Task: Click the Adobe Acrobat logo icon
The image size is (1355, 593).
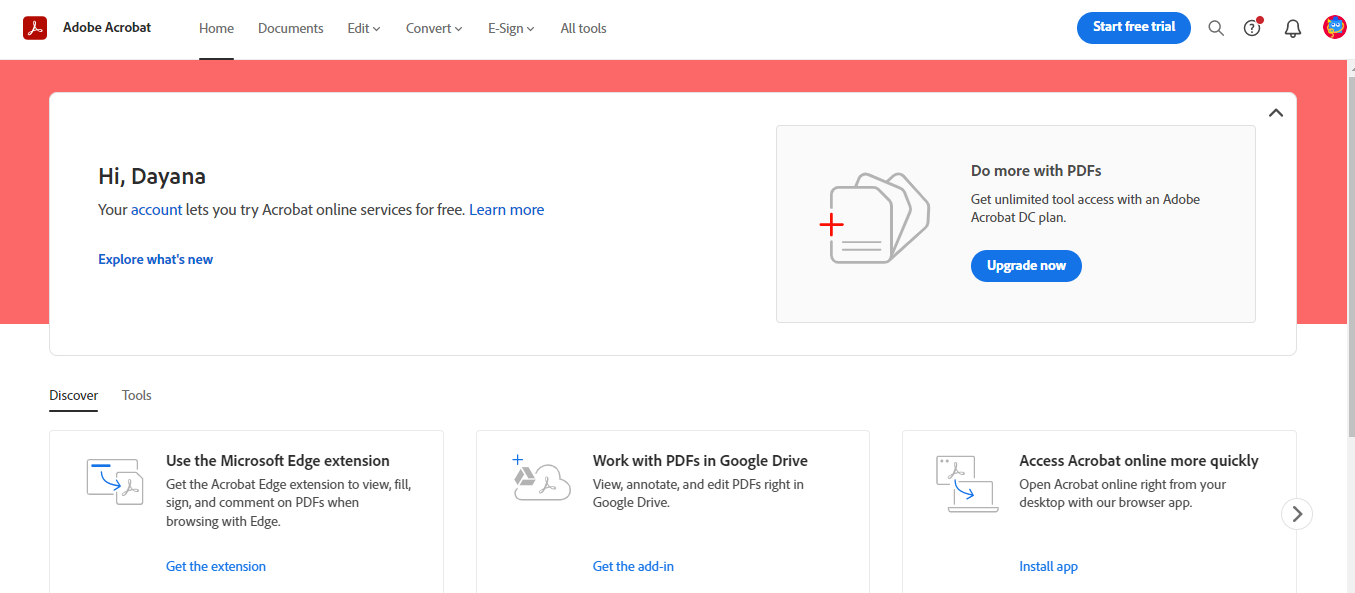Action: tap(36, 28)
